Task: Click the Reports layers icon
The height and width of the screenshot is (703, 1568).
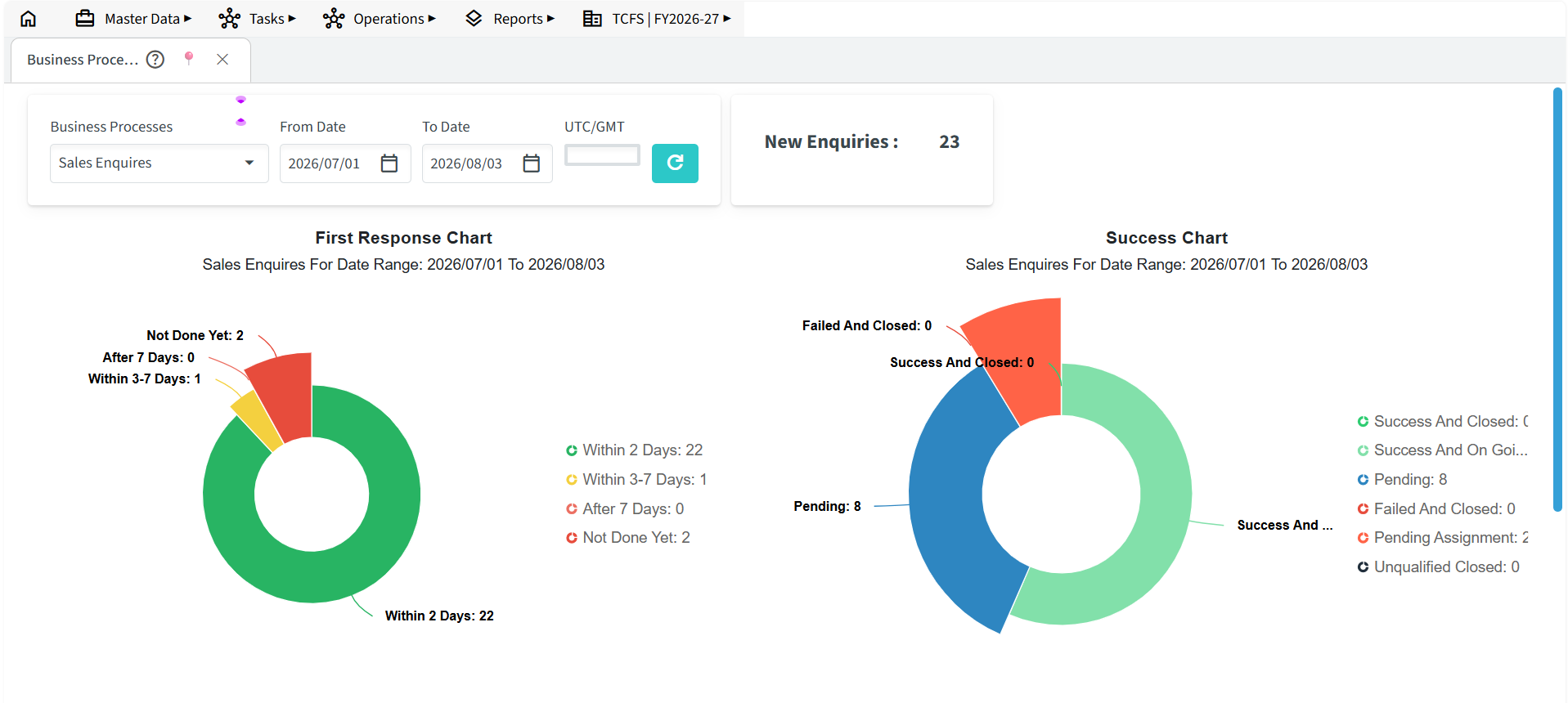Action: (474, 18)
